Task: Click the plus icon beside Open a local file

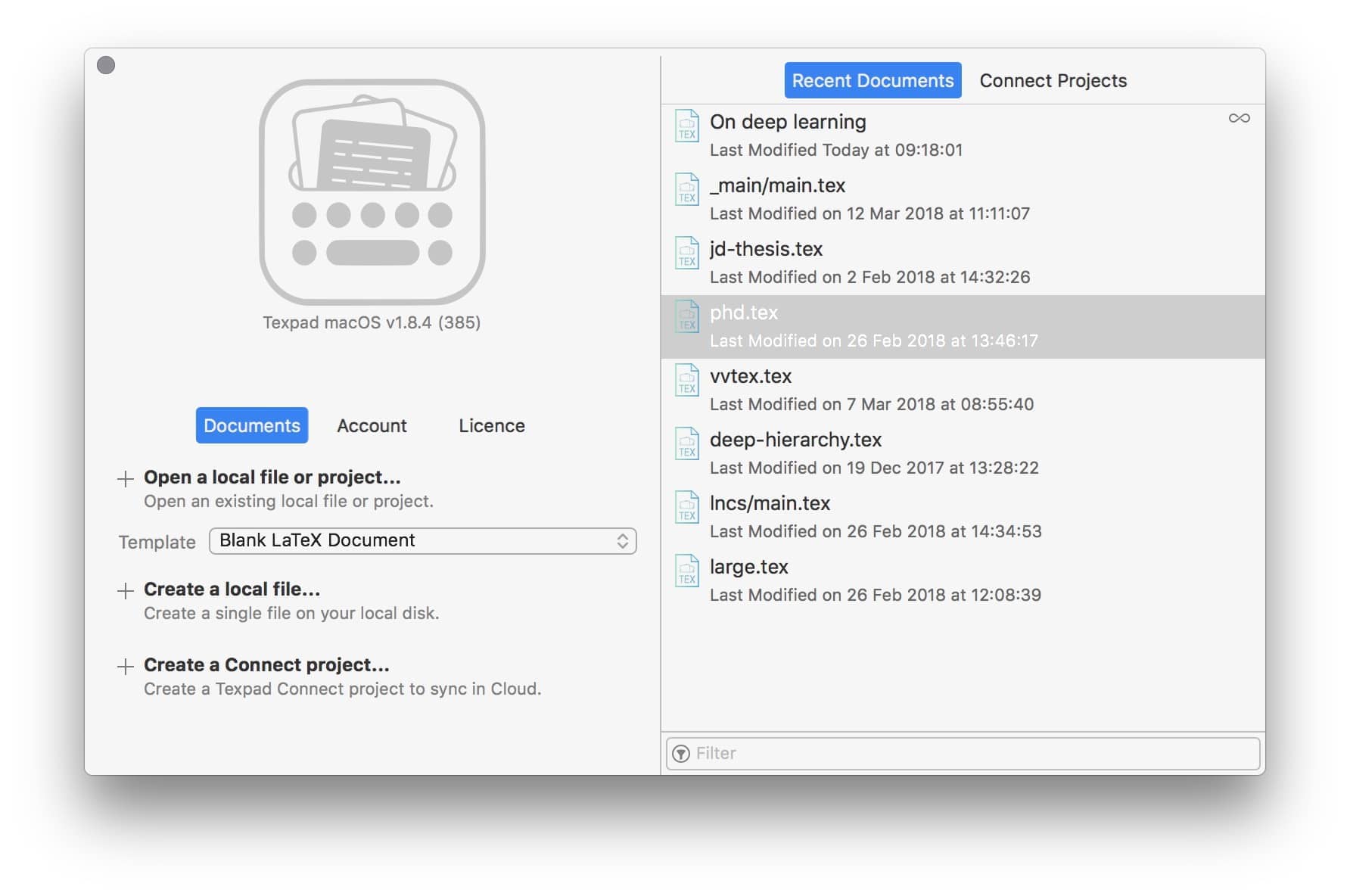Action: click(126, 478)
